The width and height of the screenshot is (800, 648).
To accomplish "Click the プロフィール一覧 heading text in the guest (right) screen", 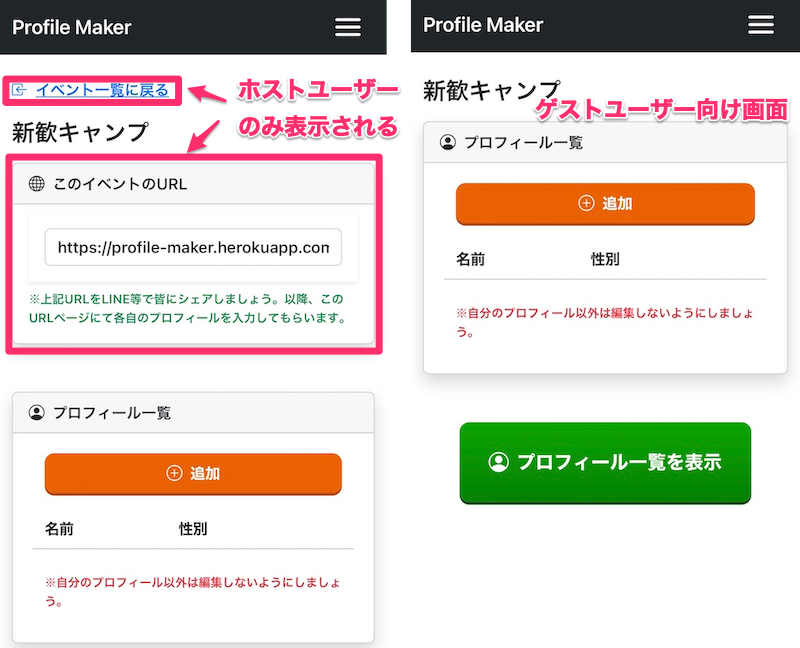I will point(524,143).
